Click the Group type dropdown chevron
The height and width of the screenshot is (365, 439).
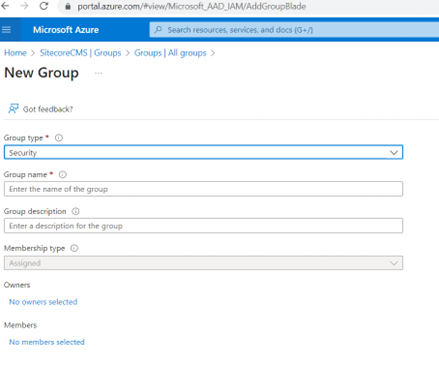[x=394, y=153]
